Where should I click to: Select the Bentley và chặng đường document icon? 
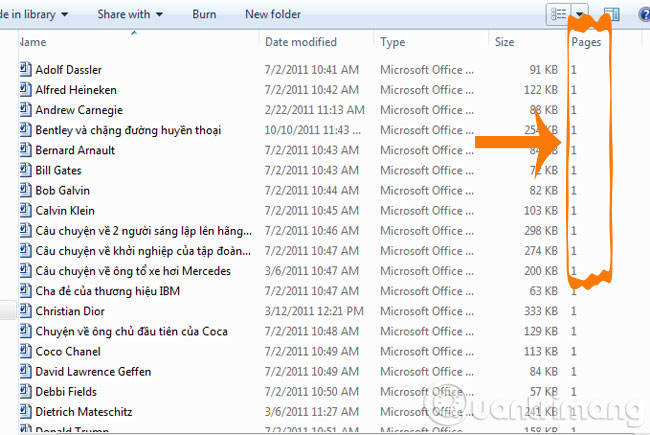[26, 129]
